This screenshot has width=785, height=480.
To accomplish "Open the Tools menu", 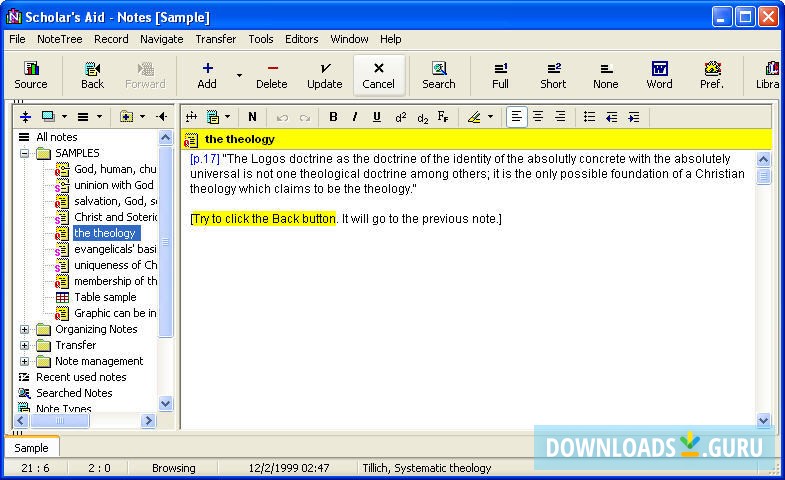I will click(x=261, y=39).
